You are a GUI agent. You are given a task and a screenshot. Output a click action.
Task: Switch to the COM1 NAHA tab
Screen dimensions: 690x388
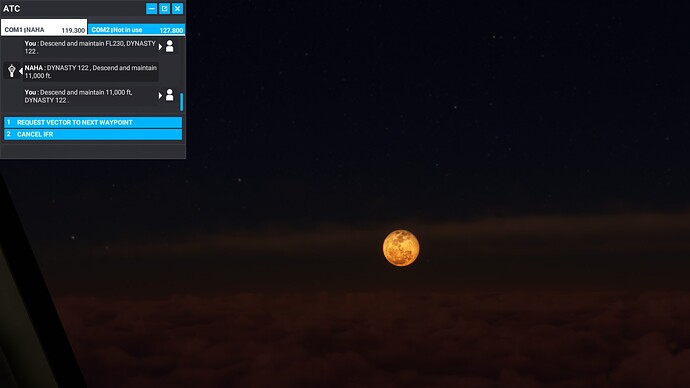(x=44, y=27)
